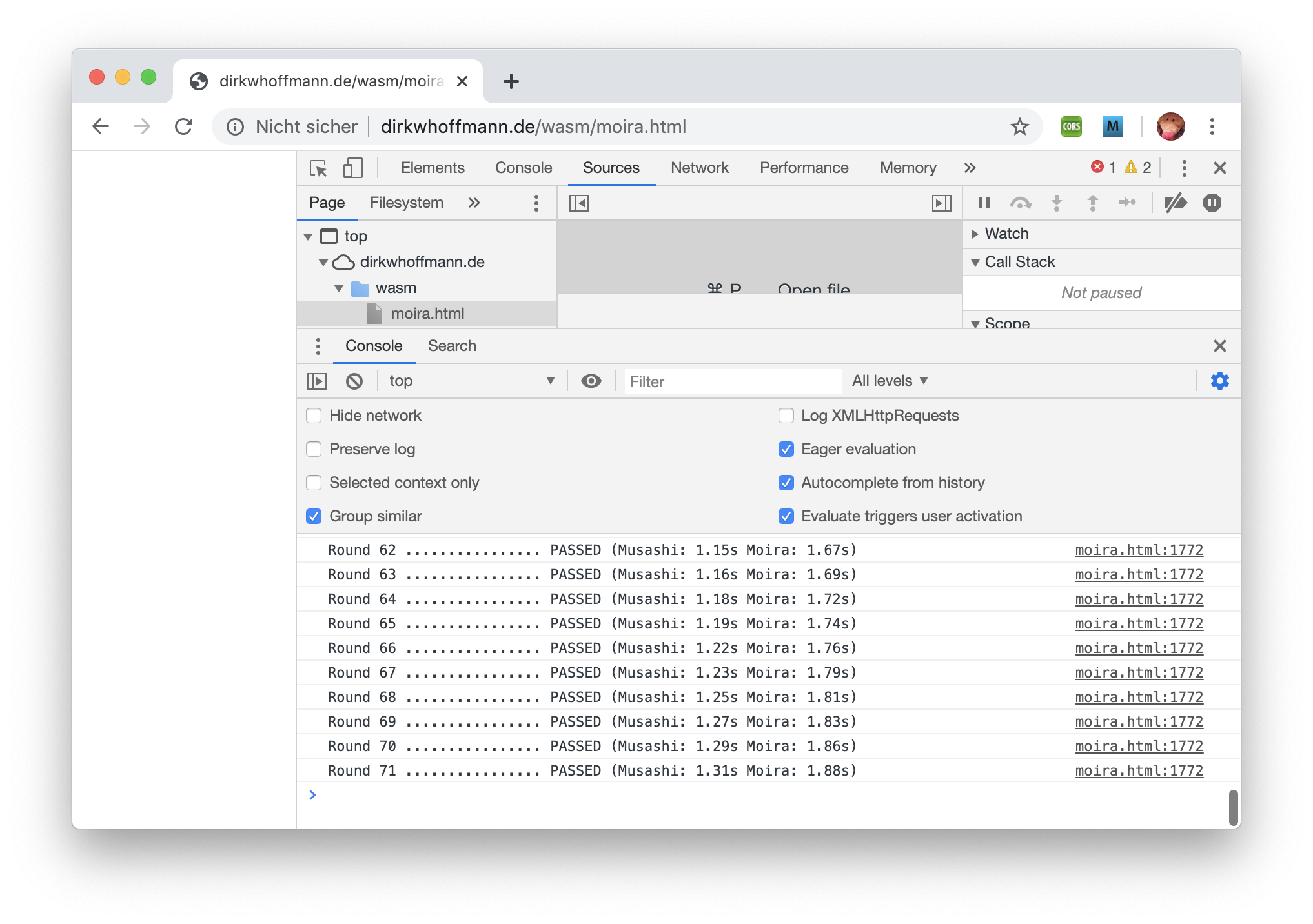Viewport: 1313px width, 924px height.
Task: Reload the page
Action: pyautogui.click(x=184, y=126)
